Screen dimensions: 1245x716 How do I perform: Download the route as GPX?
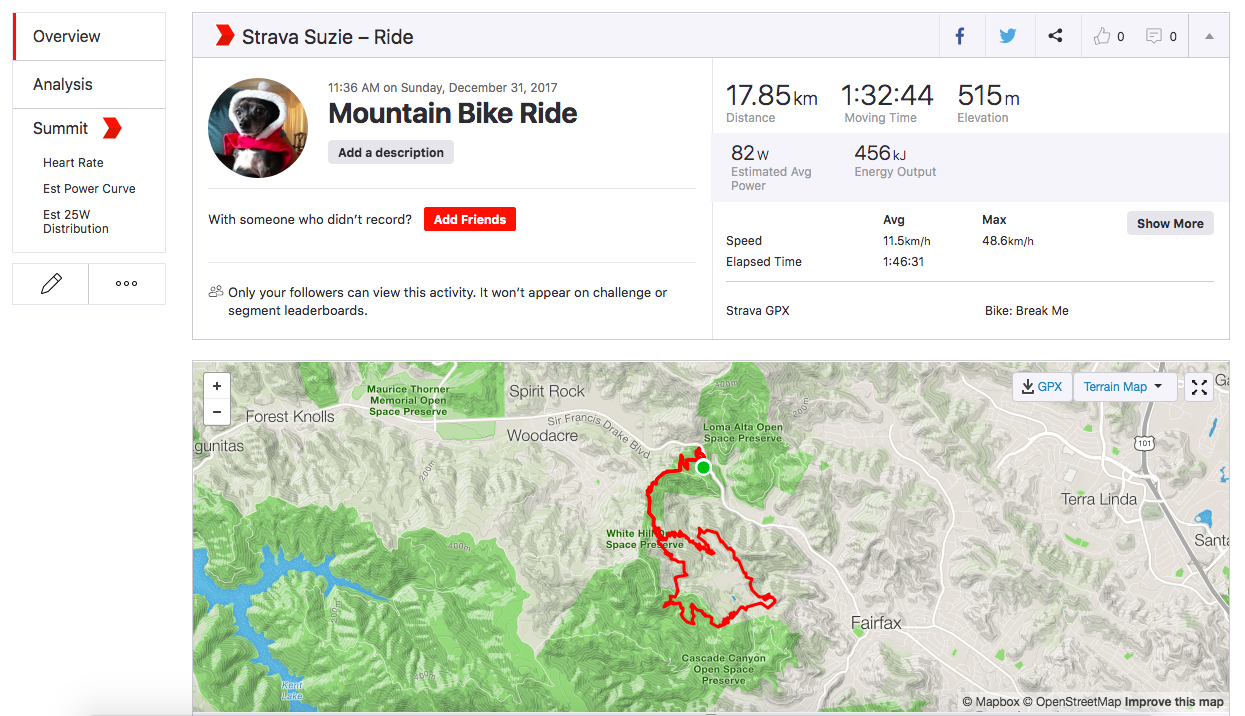click(1041, 387)
